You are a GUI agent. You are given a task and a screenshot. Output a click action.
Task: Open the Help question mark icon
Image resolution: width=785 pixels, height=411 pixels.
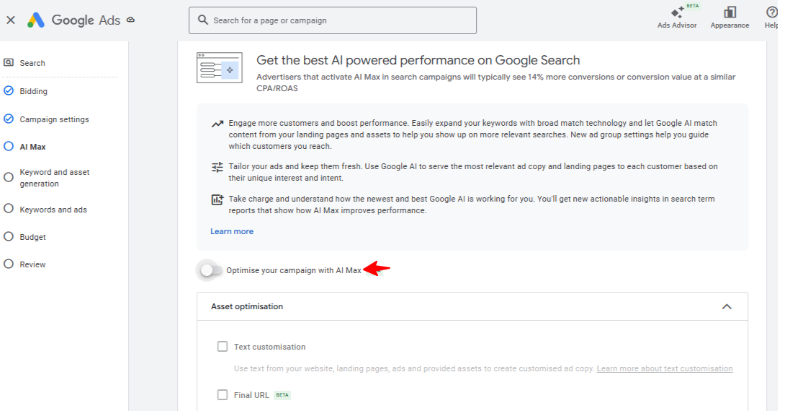(771, 12)
